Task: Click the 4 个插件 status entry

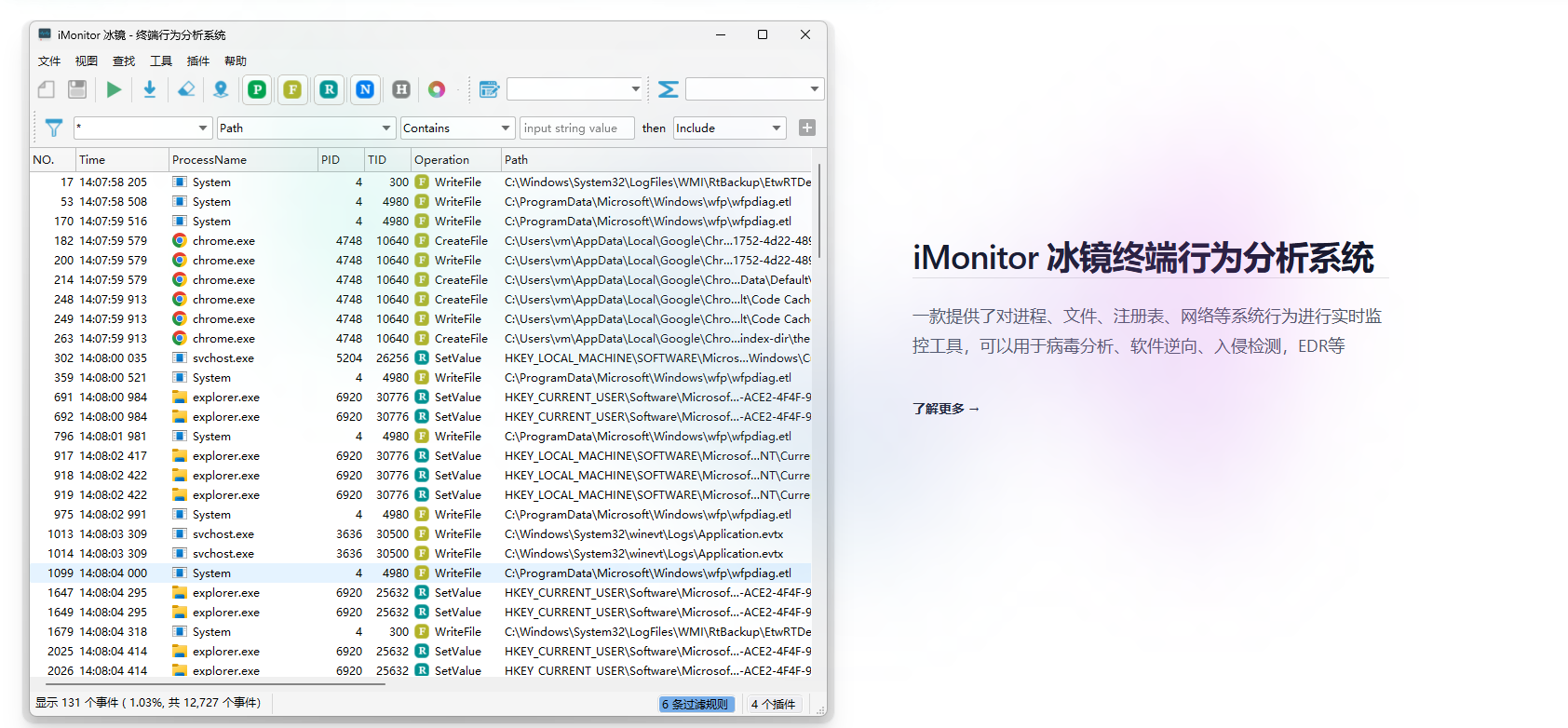Action: (x=774, y=704)
